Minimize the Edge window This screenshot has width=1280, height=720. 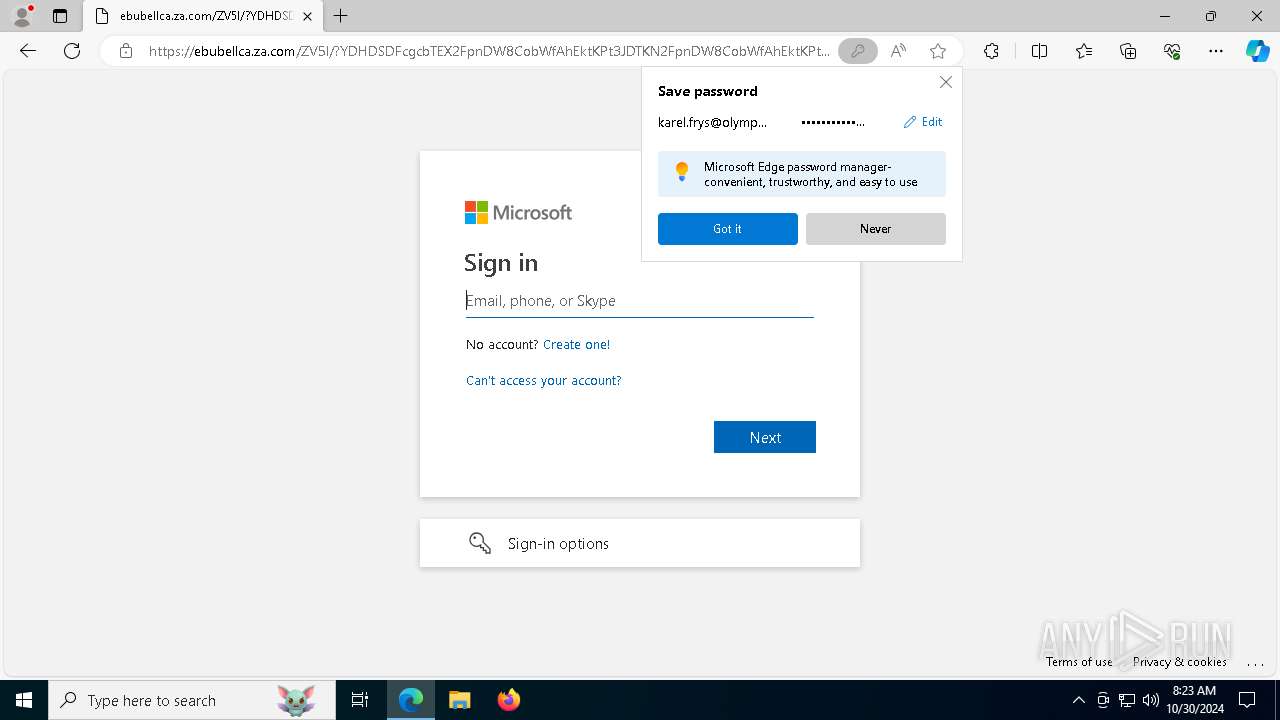point(1165,16)
